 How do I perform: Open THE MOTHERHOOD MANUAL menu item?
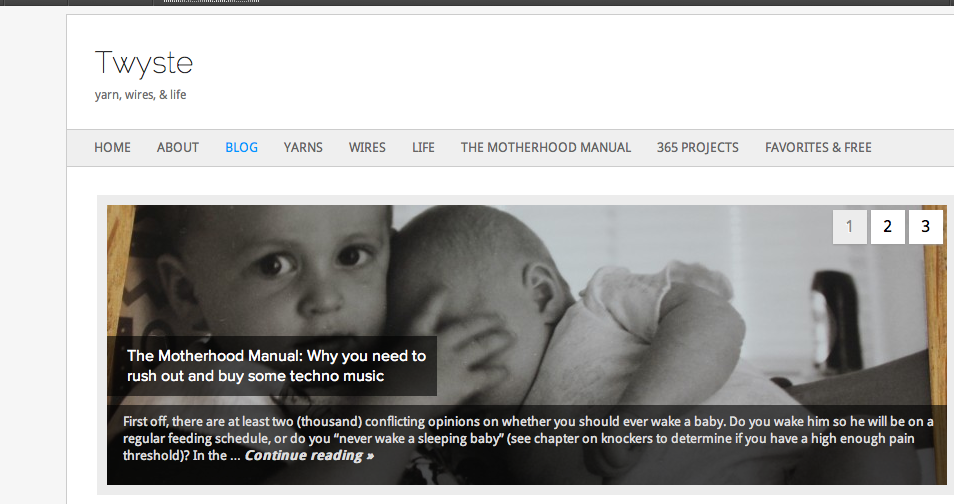click(x=545, y=147)
